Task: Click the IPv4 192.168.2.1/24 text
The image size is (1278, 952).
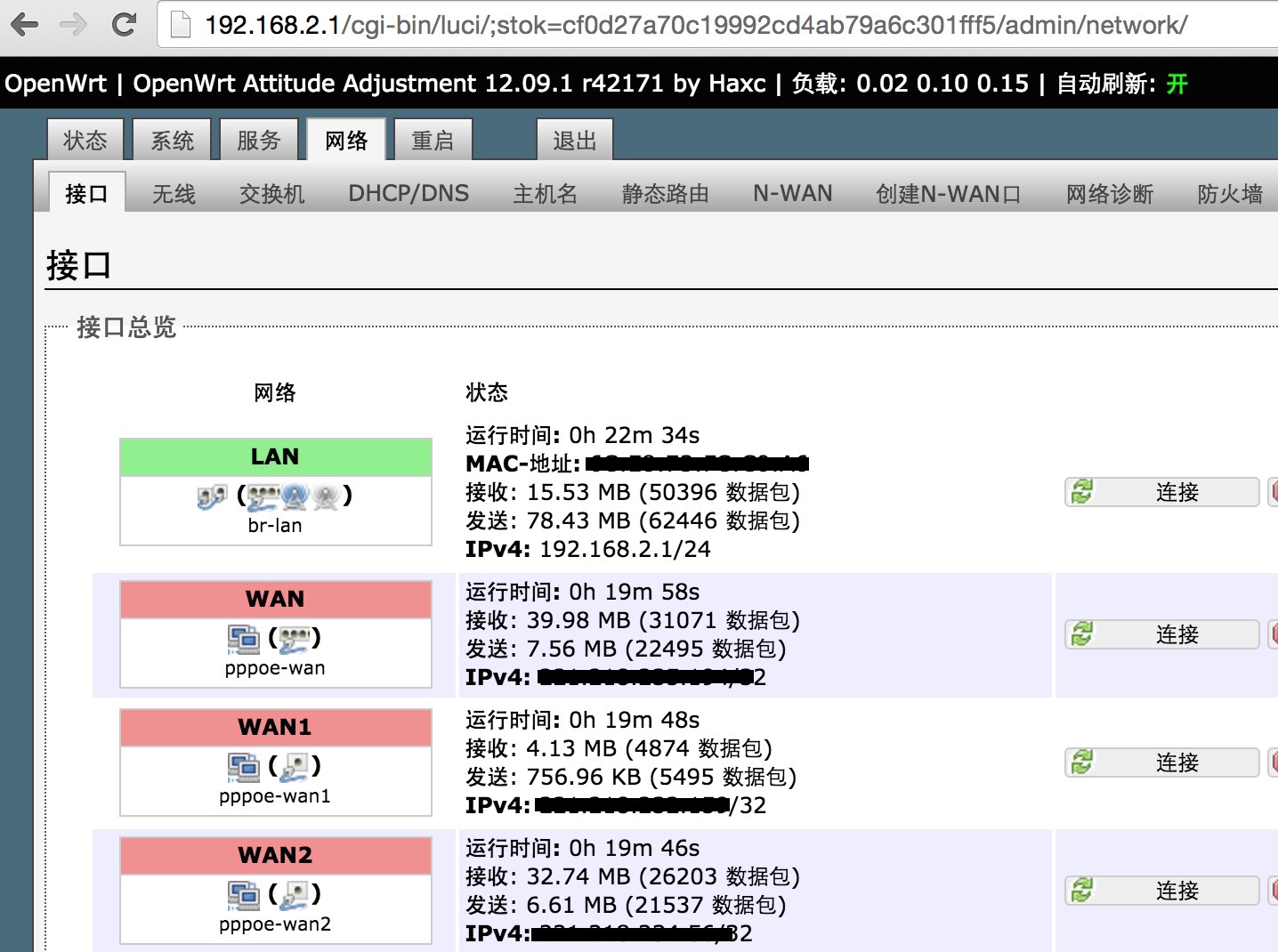Action: [588, 549]
